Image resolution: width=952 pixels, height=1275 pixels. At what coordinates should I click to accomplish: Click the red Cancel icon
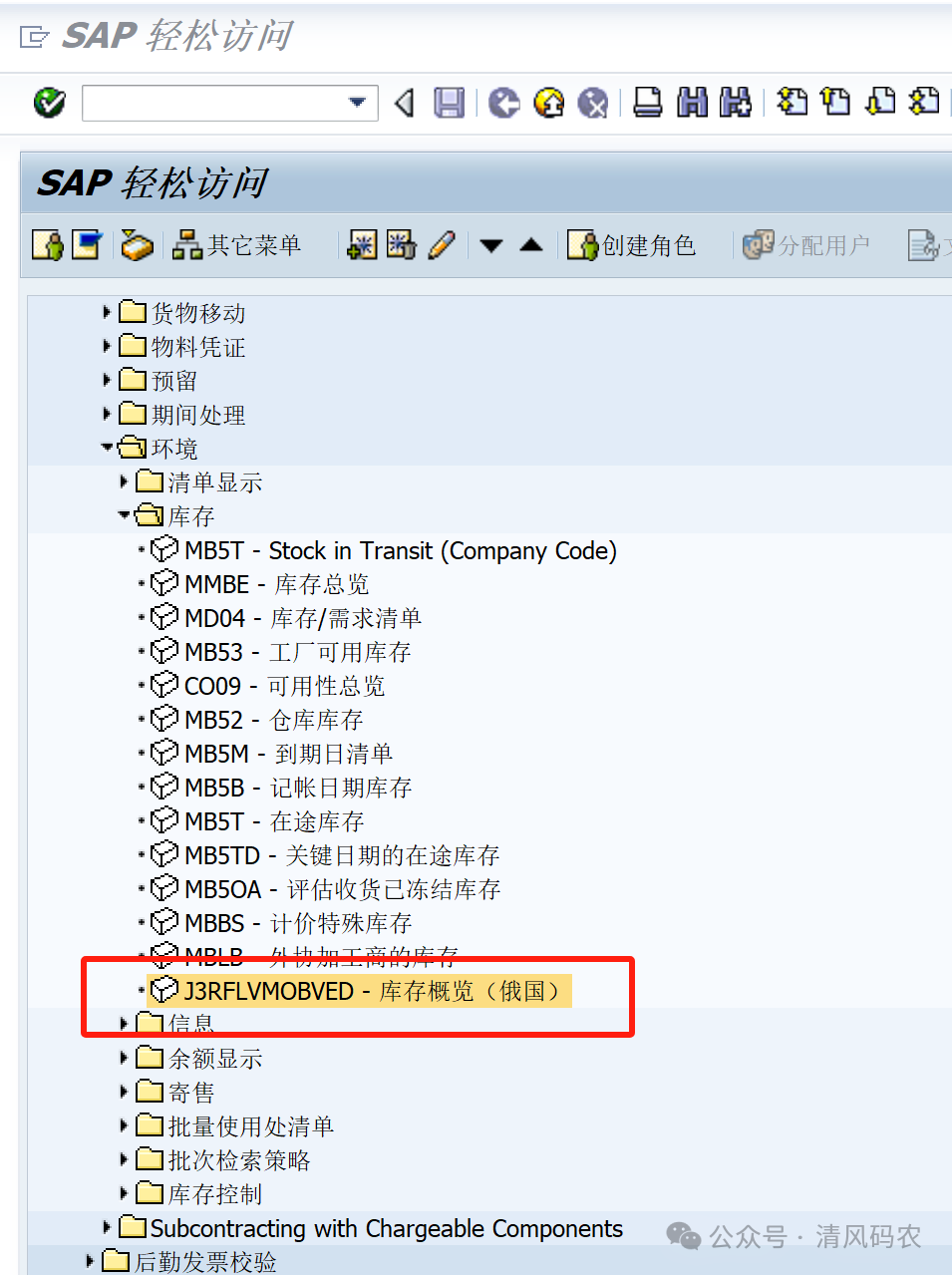(592, 103)
